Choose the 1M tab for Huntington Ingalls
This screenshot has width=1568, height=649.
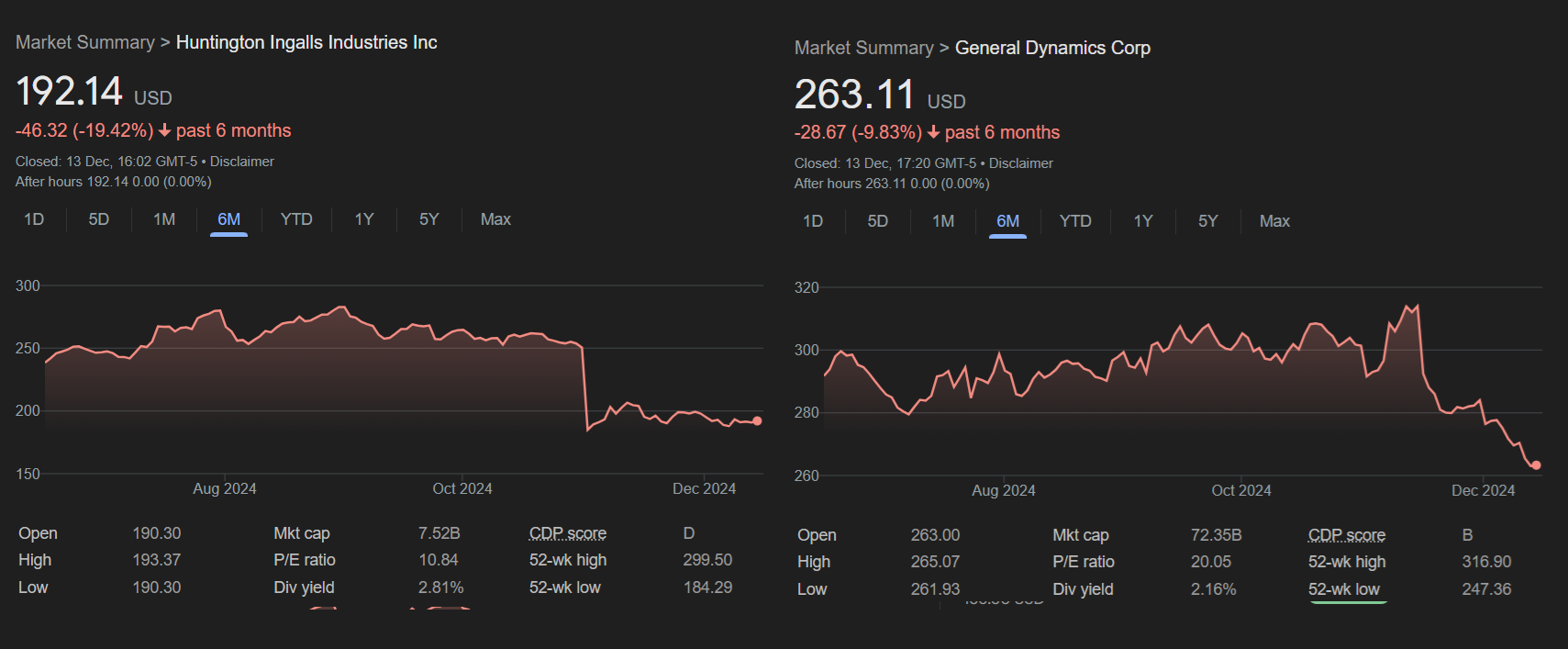164,219
